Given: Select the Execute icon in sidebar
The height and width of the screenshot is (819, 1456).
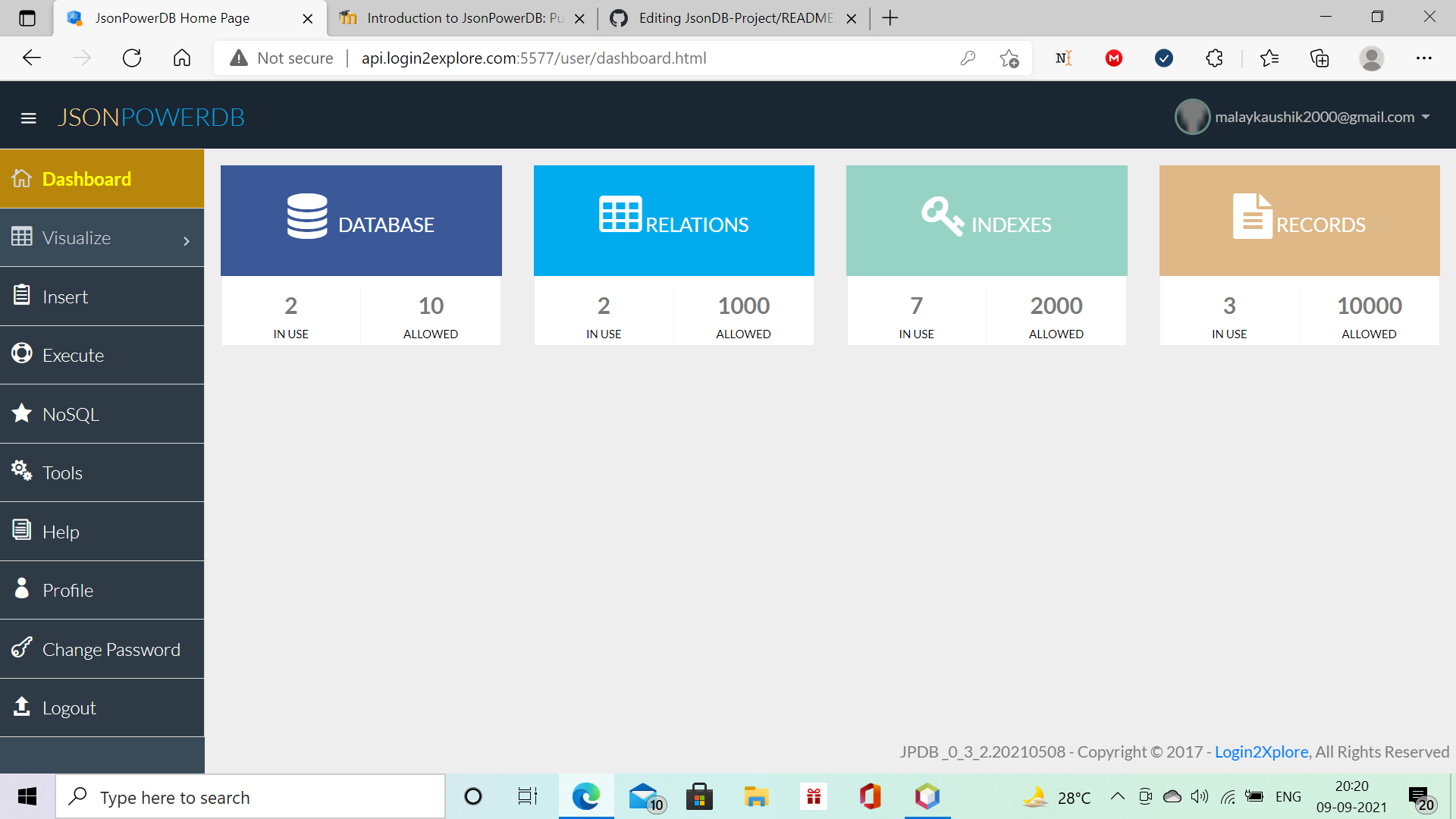Looking at the screenshot, I should pos(20,354).
